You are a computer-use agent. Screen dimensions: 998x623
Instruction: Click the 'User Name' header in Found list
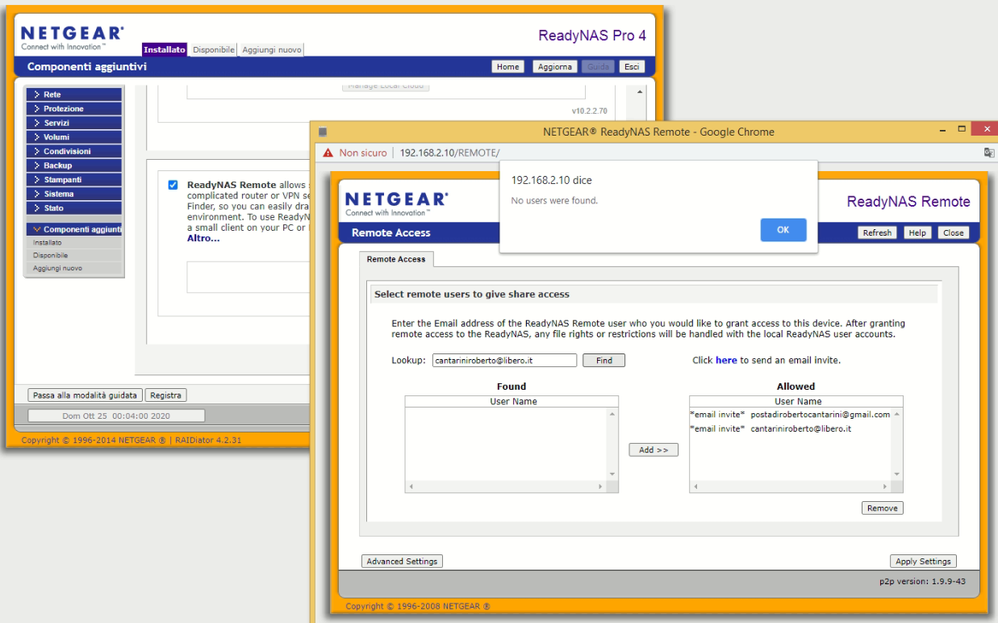[x=513, y=402]
